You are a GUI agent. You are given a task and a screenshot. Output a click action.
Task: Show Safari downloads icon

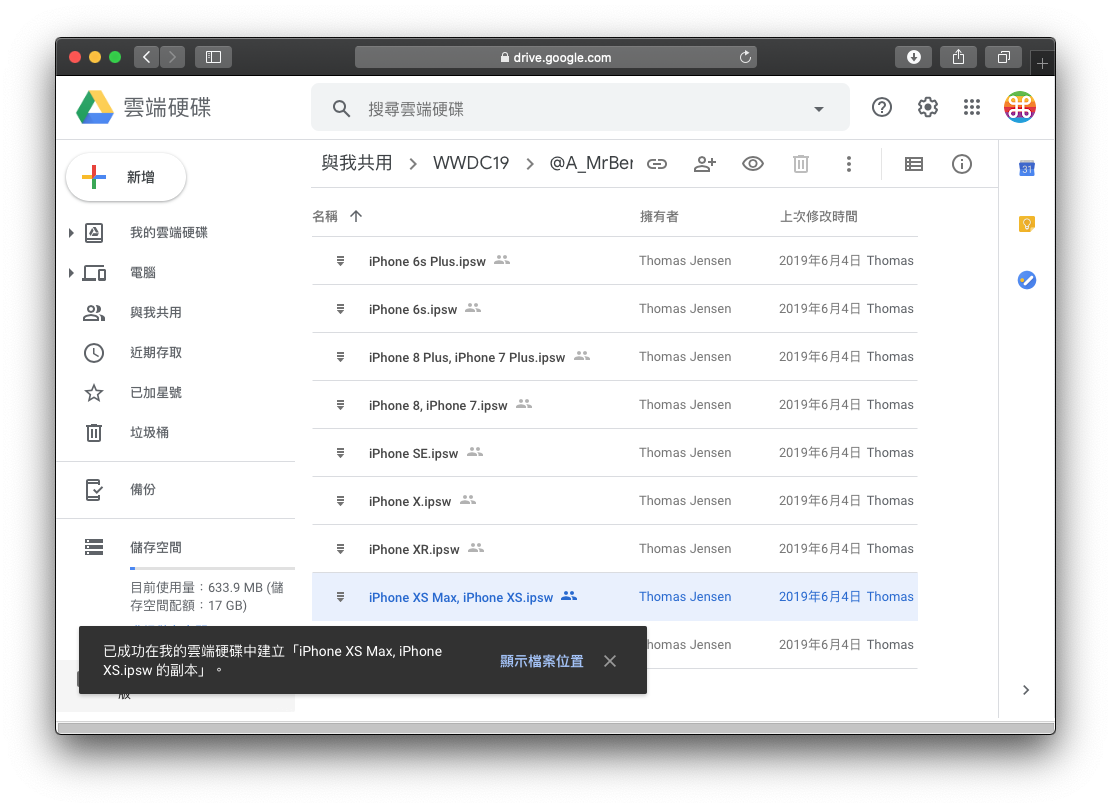click(x=914, y=57)
